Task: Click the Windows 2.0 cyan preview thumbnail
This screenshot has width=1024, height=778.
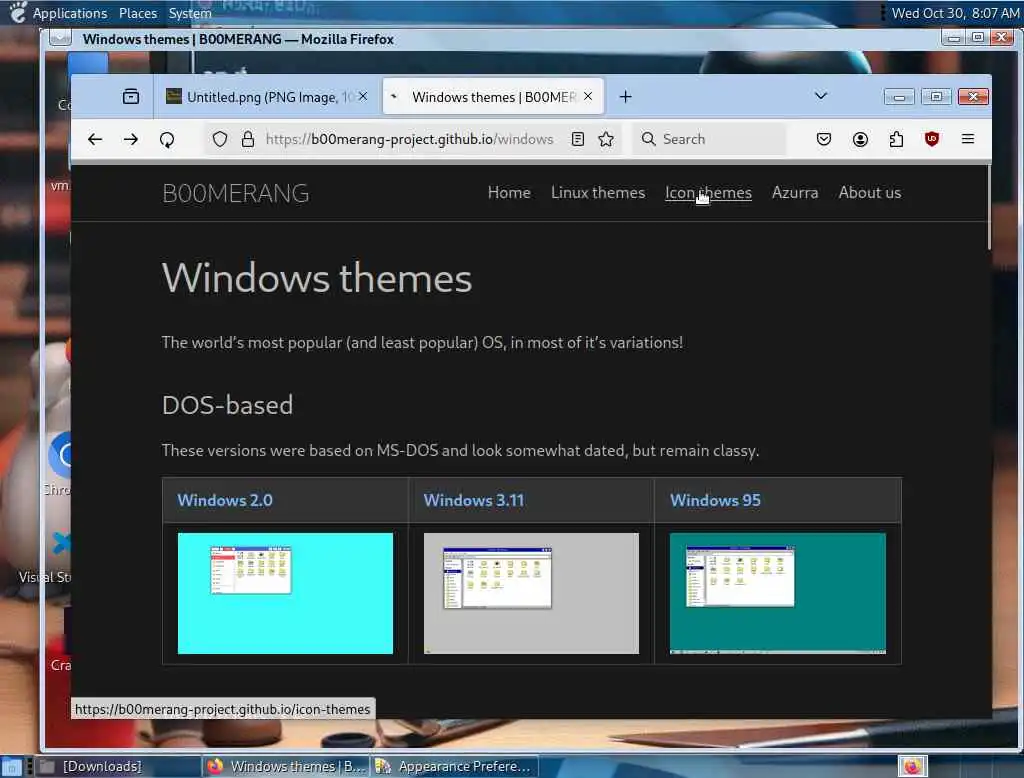Action: [285, 593]
